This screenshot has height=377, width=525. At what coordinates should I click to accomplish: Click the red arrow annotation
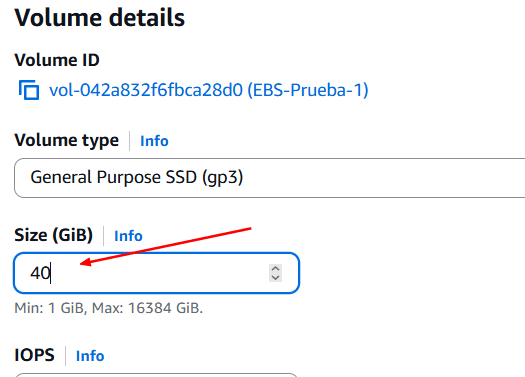tap(166, 246)
